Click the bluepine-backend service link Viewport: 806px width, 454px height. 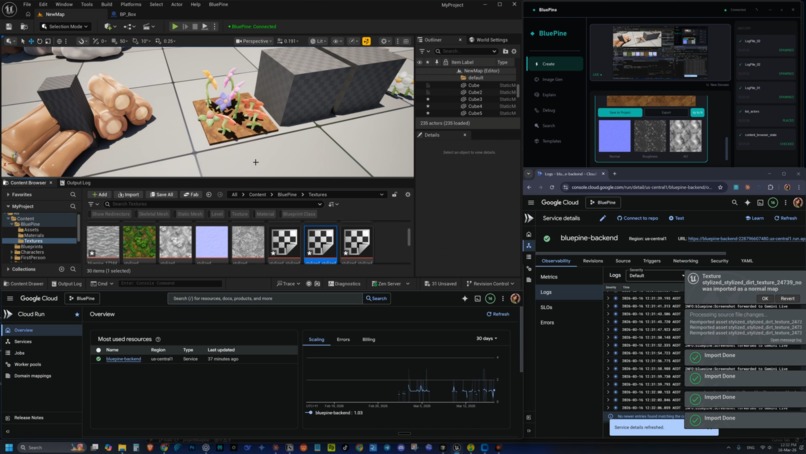(x=123, y=359)
